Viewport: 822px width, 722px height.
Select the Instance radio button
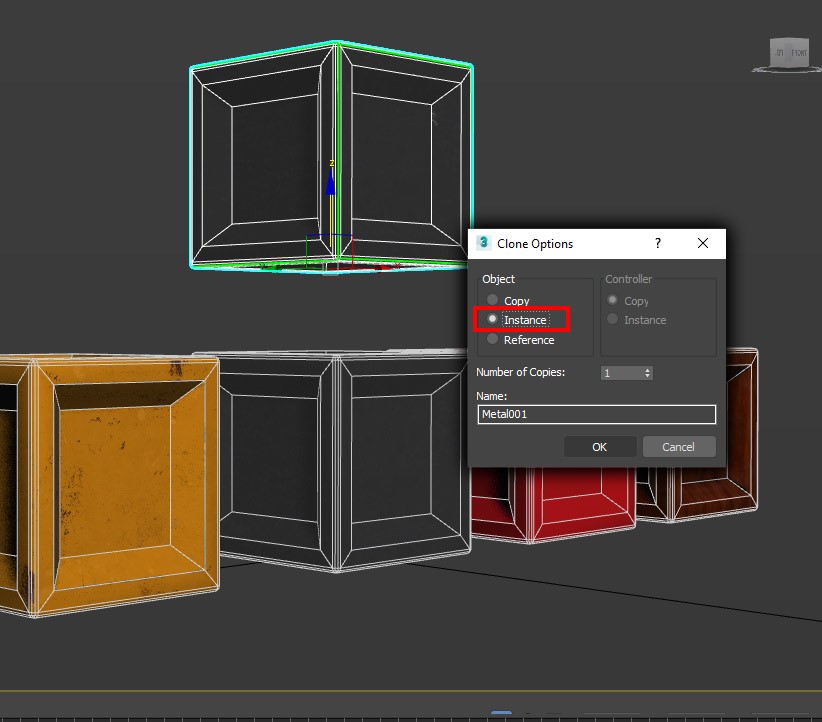click(x=491, y=319)
